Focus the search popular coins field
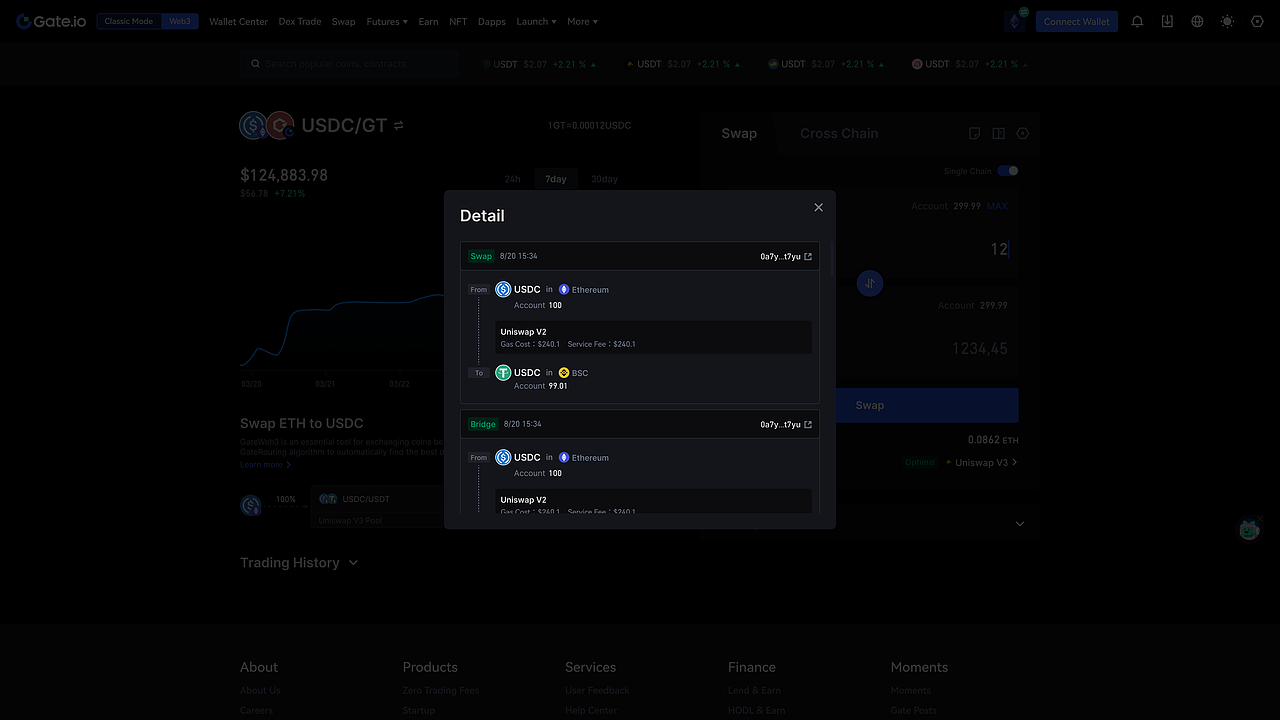1280x720 pixels. click(350, 64)
